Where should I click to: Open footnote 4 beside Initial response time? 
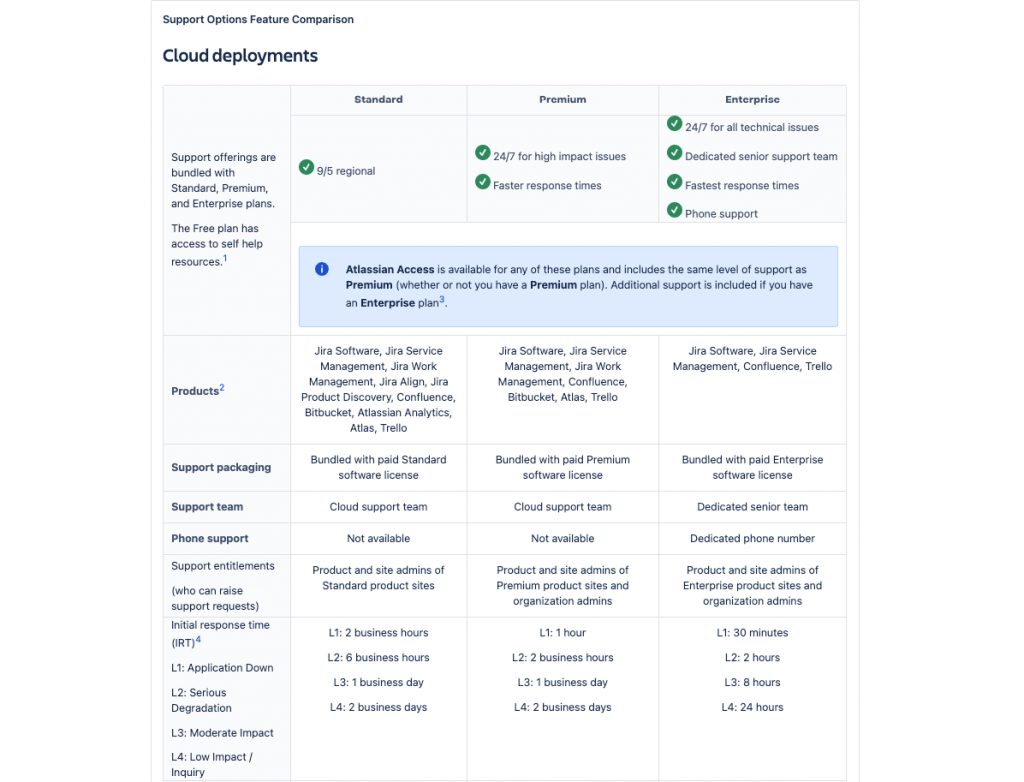click(x=198, y=639)
